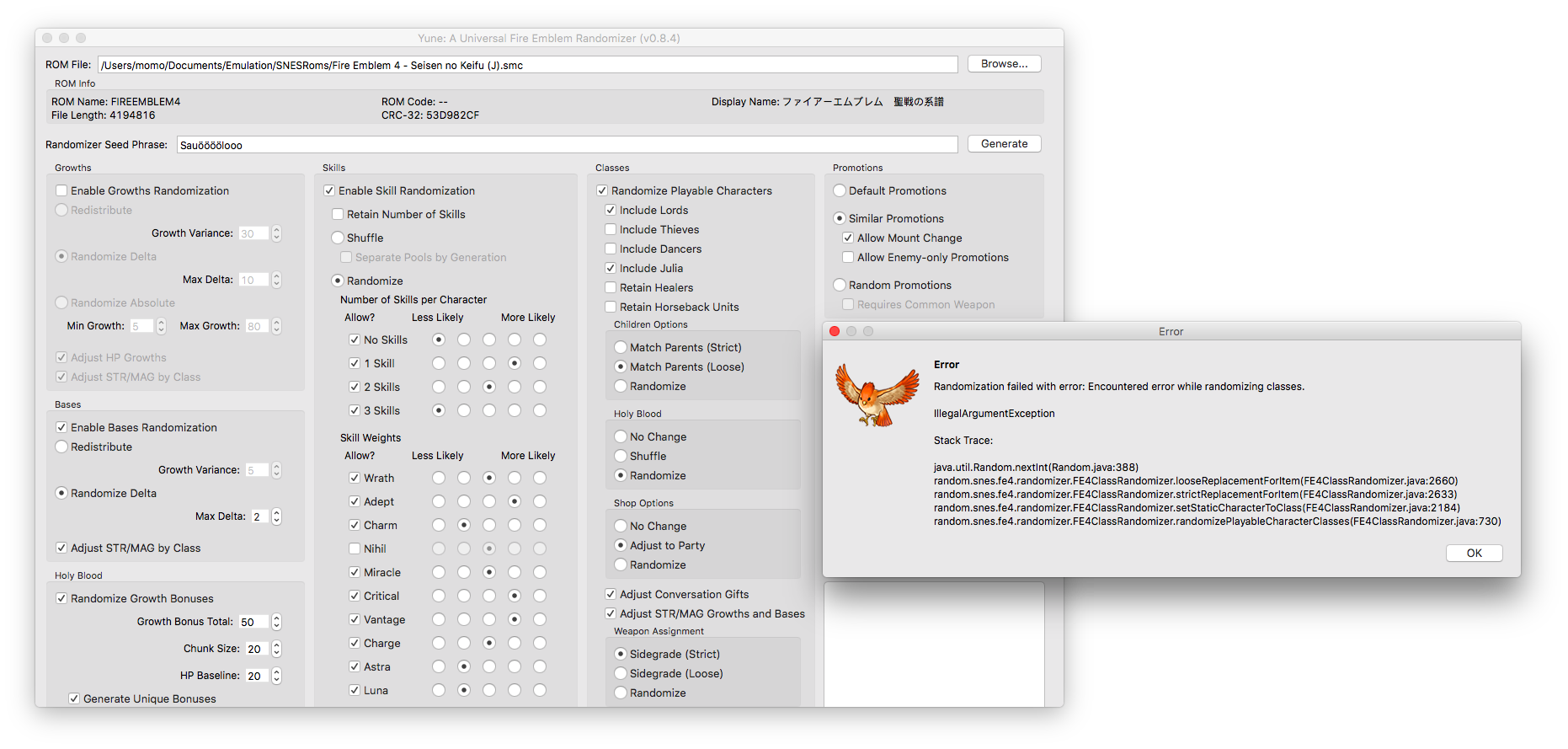Select No Change under Holy Blood
Screen dimensions: 1568x749
click(x=621, y=436)
